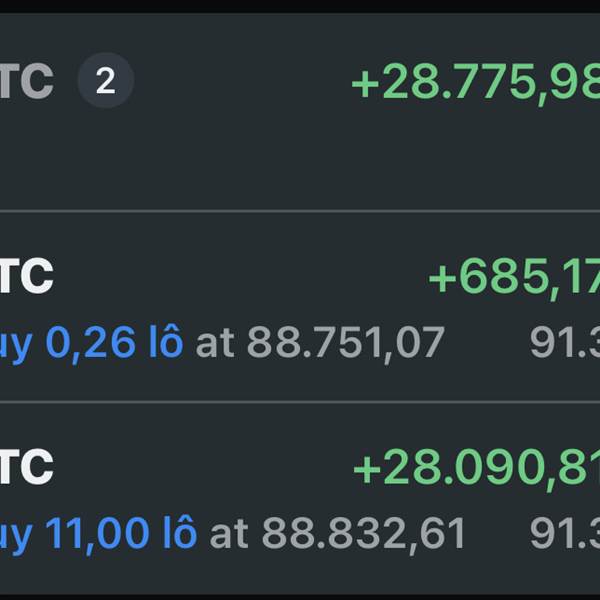Click the divider line between the two positions
The width and height of the screenshot is (600, 600).
pyautogui.click(x=300, y=401)
